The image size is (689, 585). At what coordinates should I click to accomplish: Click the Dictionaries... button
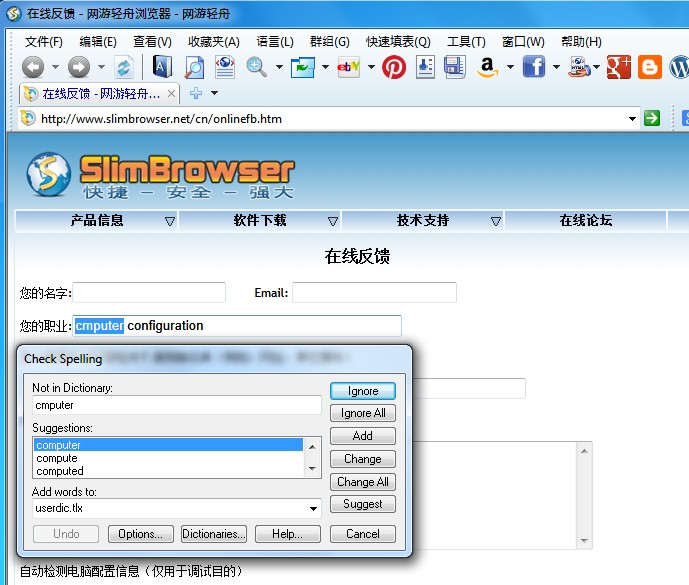[x=214, y=534]
